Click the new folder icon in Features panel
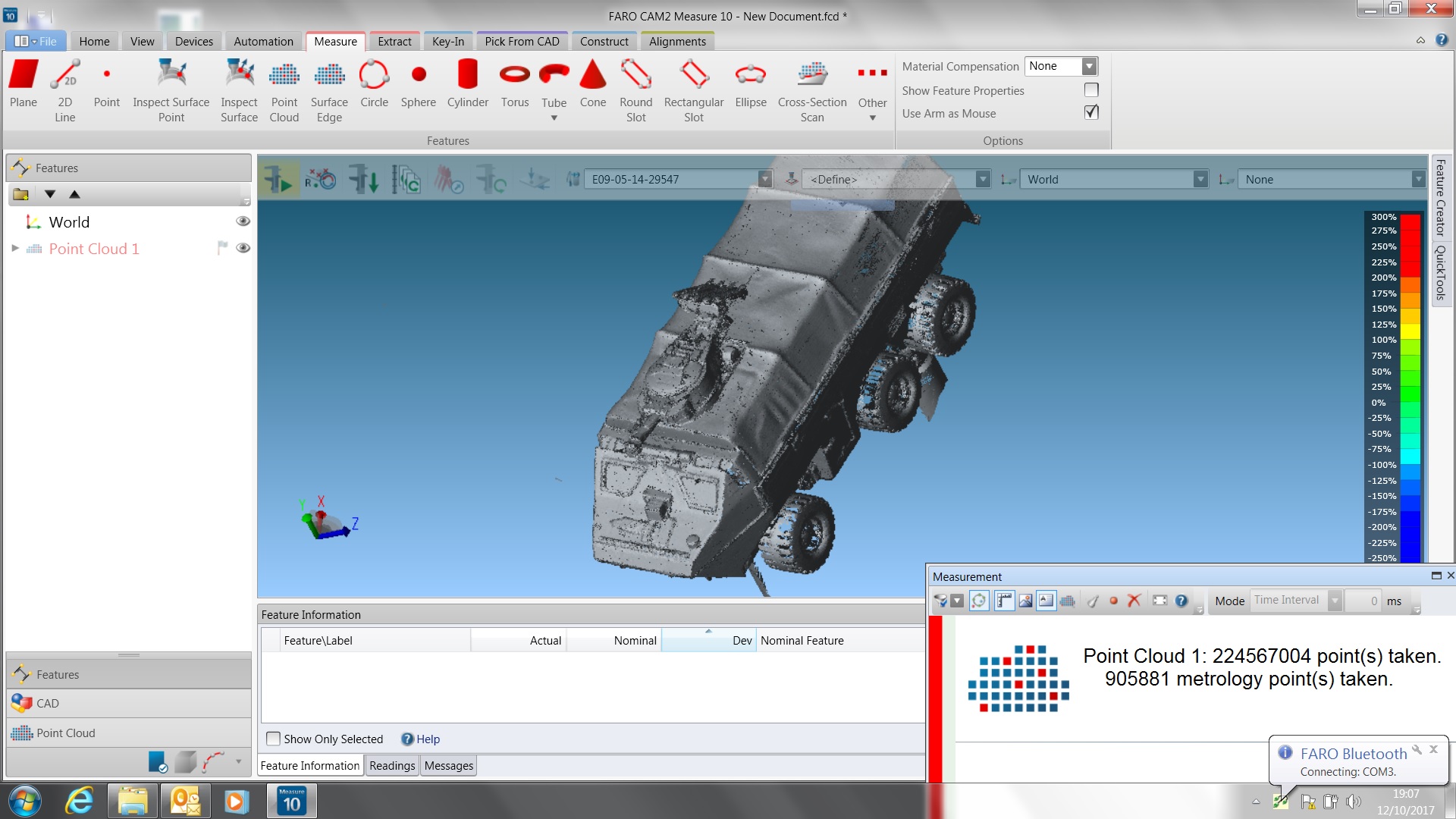1456x819 pixels. (20, 194)
